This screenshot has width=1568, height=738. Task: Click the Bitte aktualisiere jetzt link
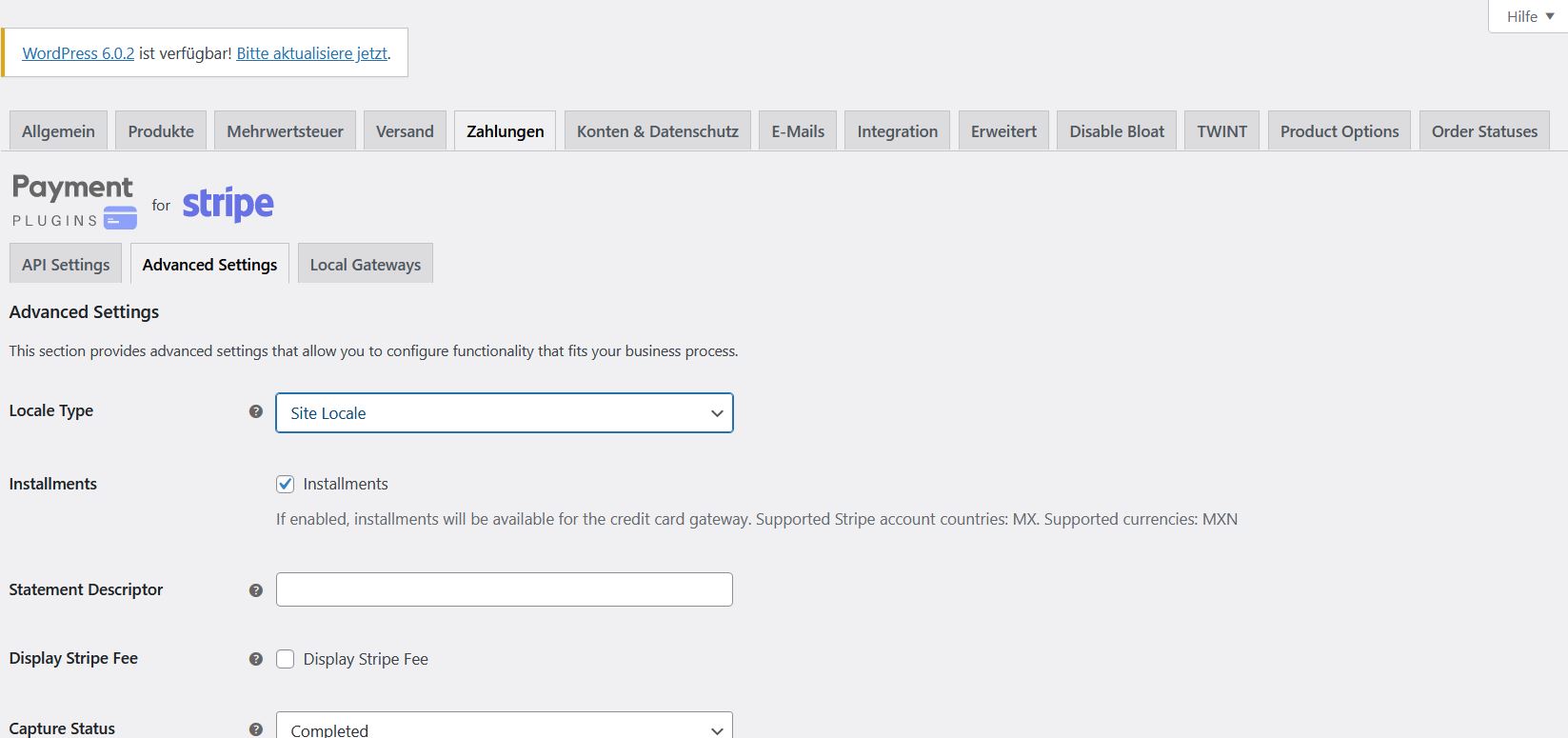(x=312, y=53)
